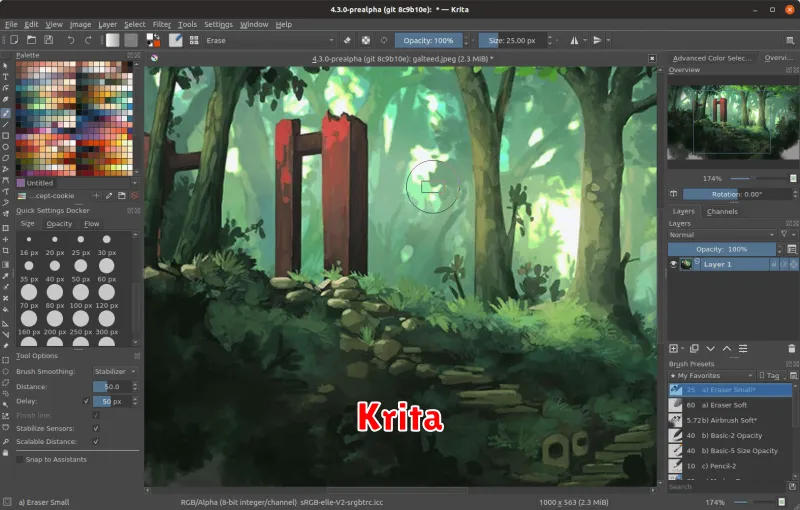The height and width of the screenshot is (510, 800).
Task: Open the Erase blending mode dropdown
Action: (x=269, y=40)
